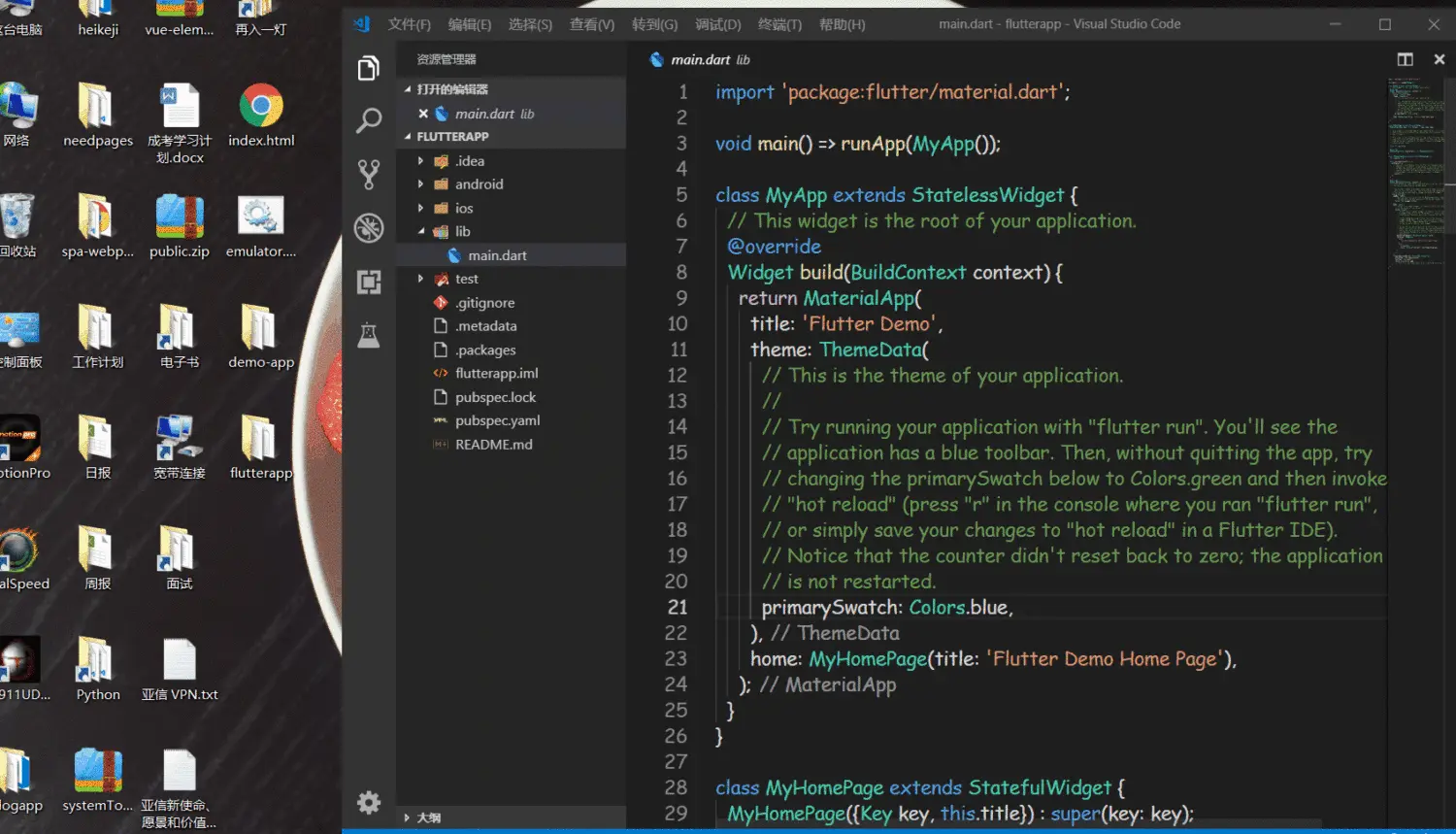
Task: Close main.dart in open editors list
Action: tap(423, 114)
